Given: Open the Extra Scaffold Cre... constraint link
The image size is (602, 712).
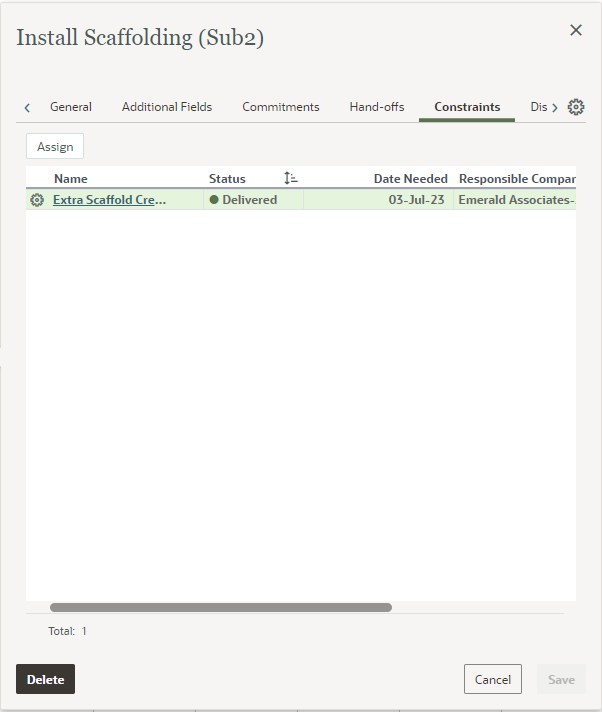Looking at the screenshot, I should pyautogui.click(x=109, y=200).
